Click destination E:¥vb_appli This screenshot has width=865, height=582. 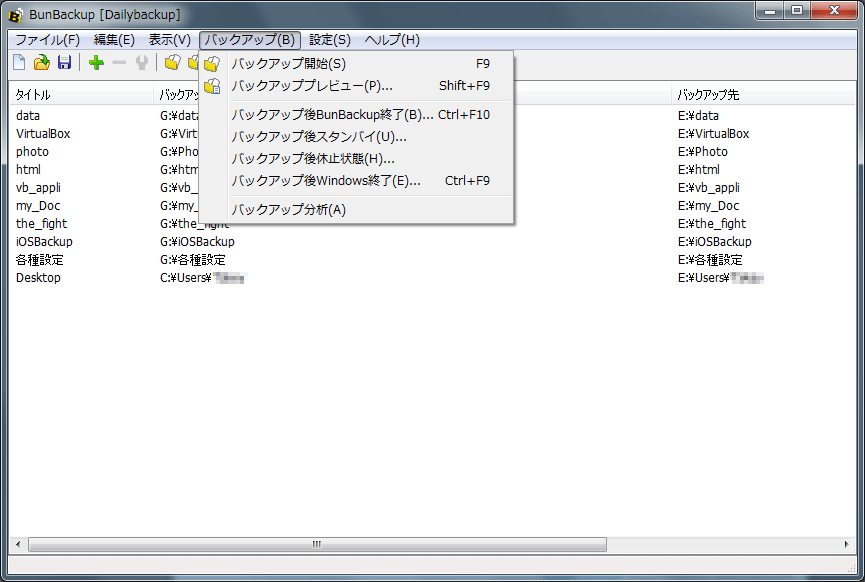click(708, 188)
